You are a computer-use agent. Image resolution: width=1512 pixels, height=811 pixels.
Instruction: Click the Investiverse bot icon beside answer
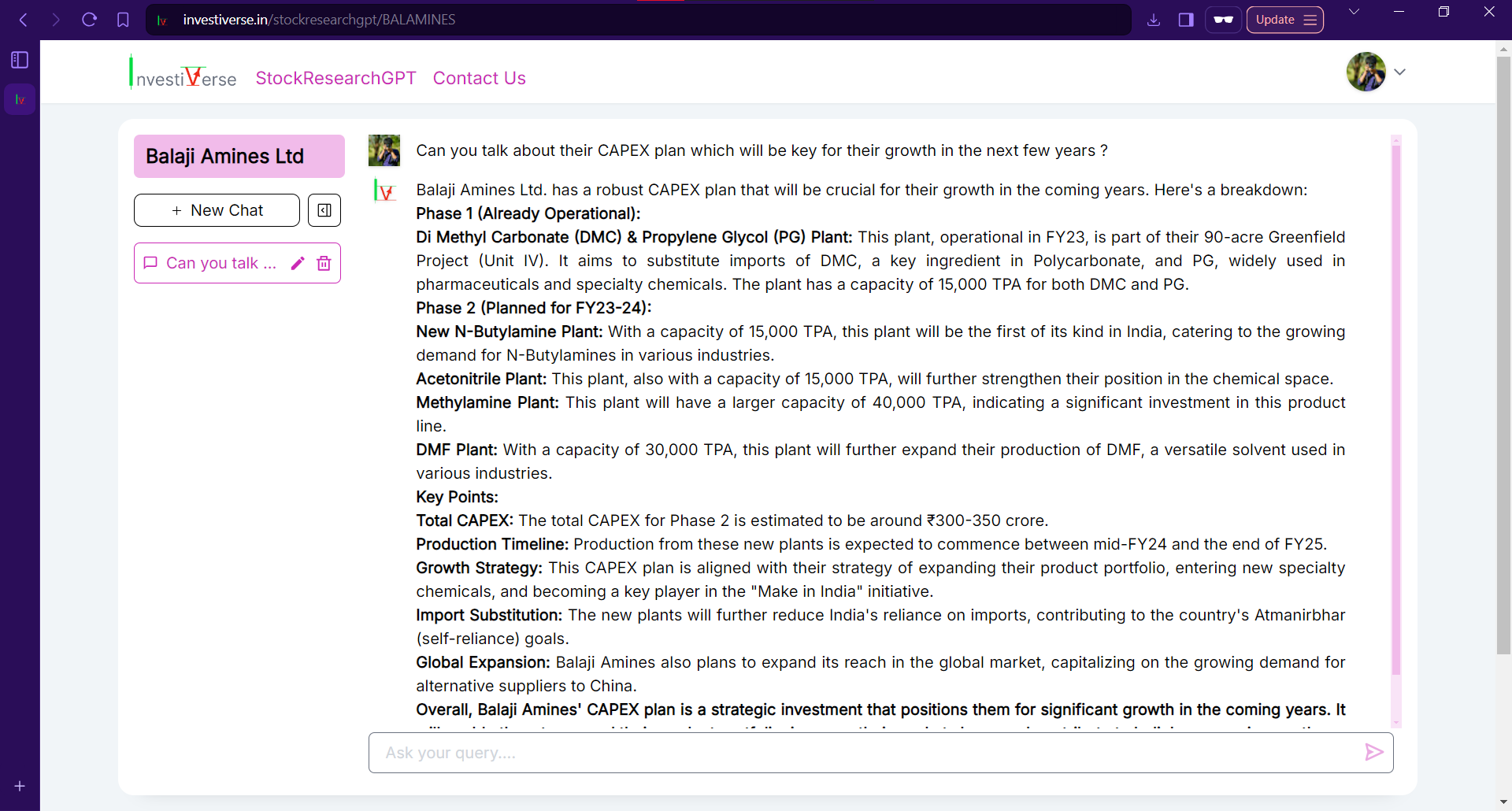coord(384,190)
